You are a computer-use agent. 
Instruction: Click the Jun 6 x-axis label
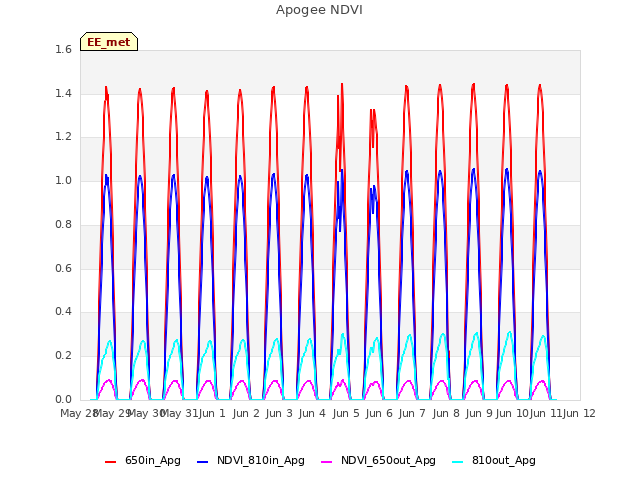click(379, 413)
